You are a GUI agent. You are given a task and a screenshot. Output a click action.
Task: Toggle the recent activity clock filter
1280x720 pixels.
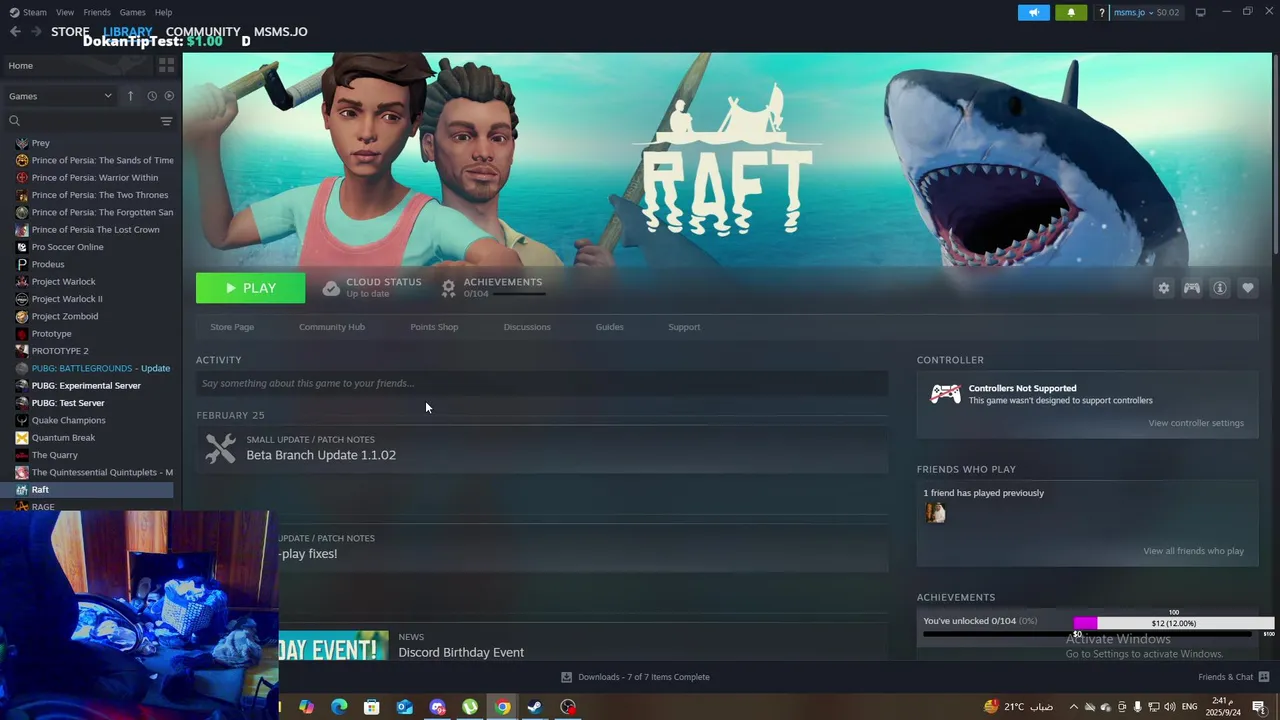[152, 96]
